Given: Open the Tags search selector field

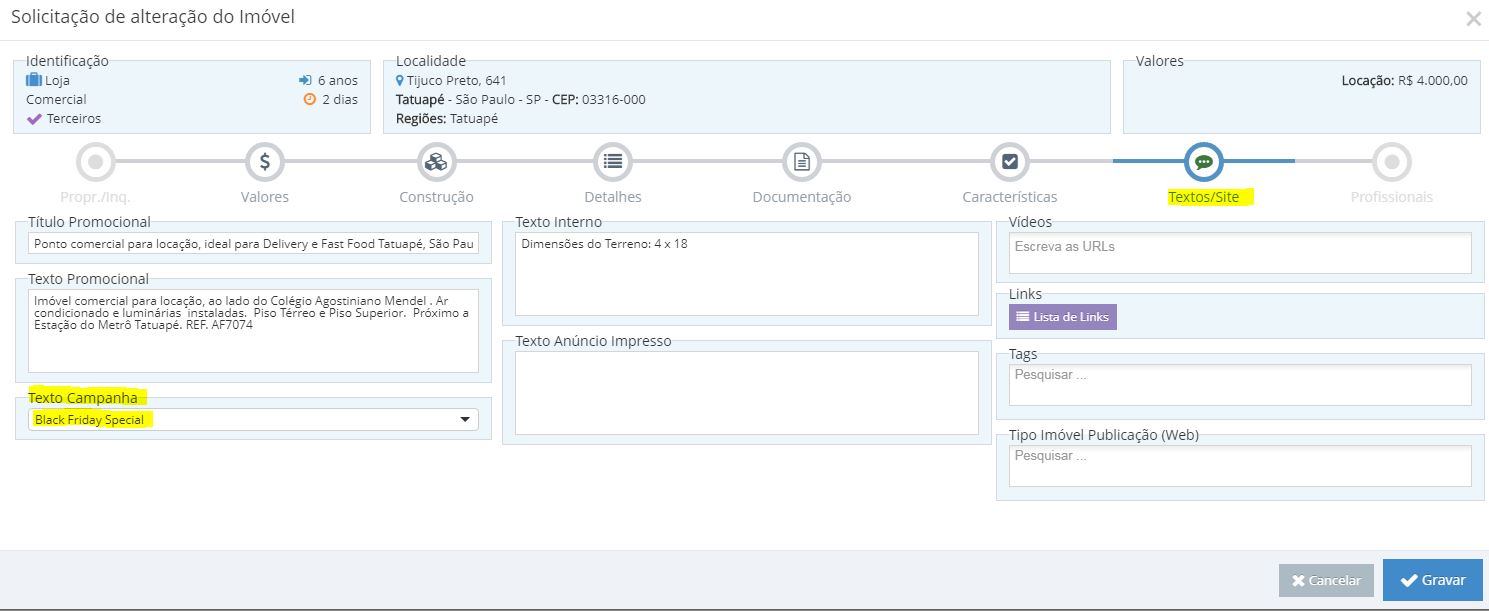Looking at the screenshot, I should pos(1239,385).
